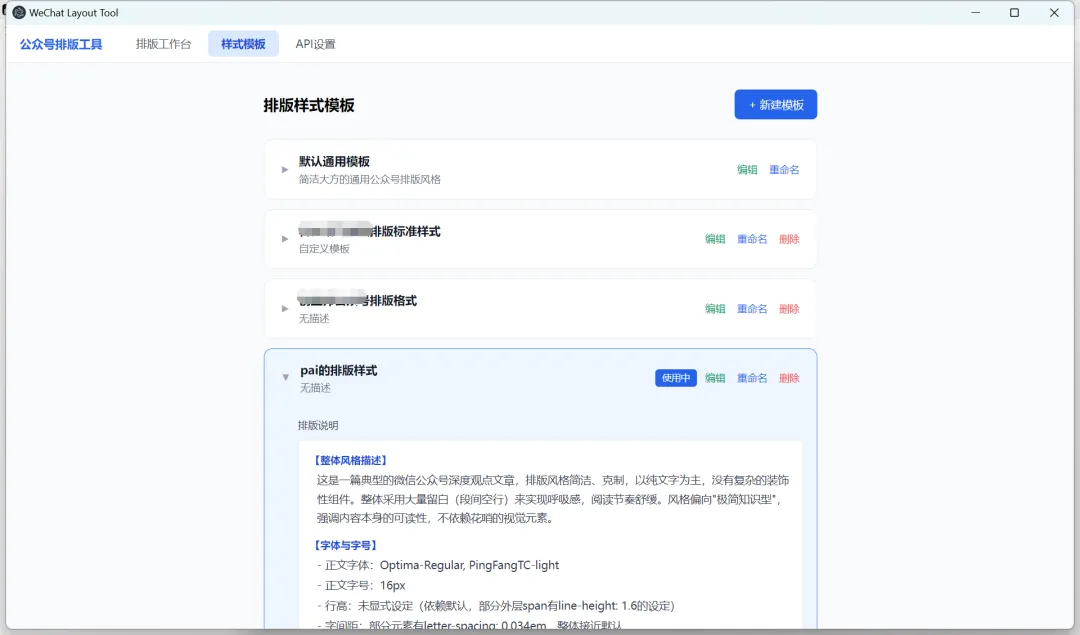The width and height of the screenshot is (1080, 635).
Task: Expand the 排版标准样式 template card
Action: click(x=284, y=239)
